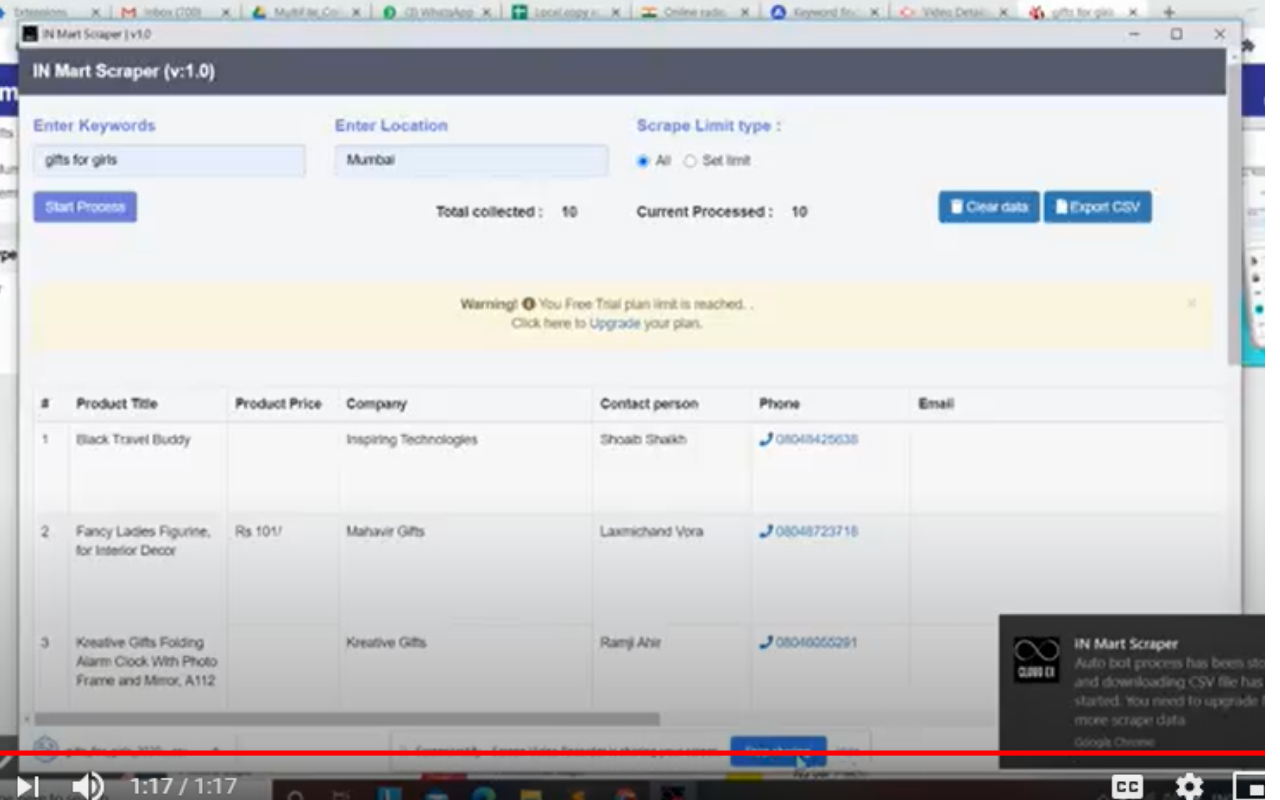Image resolution: width=1280 pixels, height=800 pixels.
Task: Open the video player settings gear
Action: (x=1188, y=786)
